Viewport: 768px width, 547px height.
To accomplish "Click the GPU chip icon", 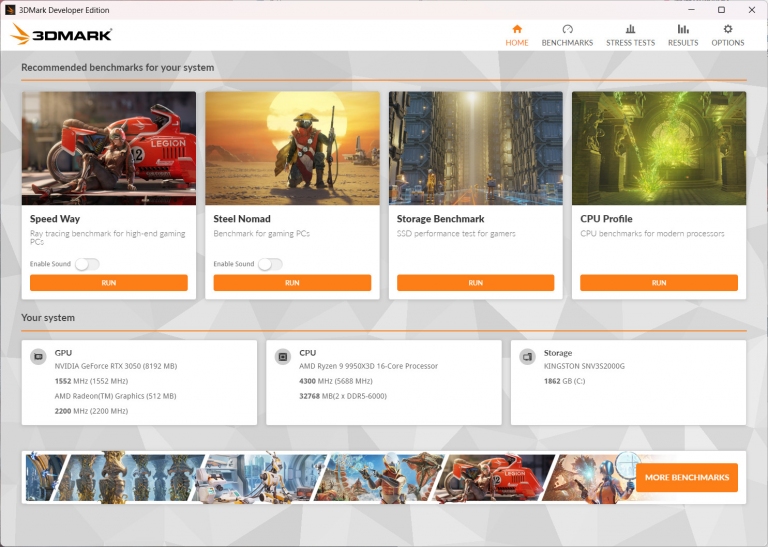I will point(38,357).
